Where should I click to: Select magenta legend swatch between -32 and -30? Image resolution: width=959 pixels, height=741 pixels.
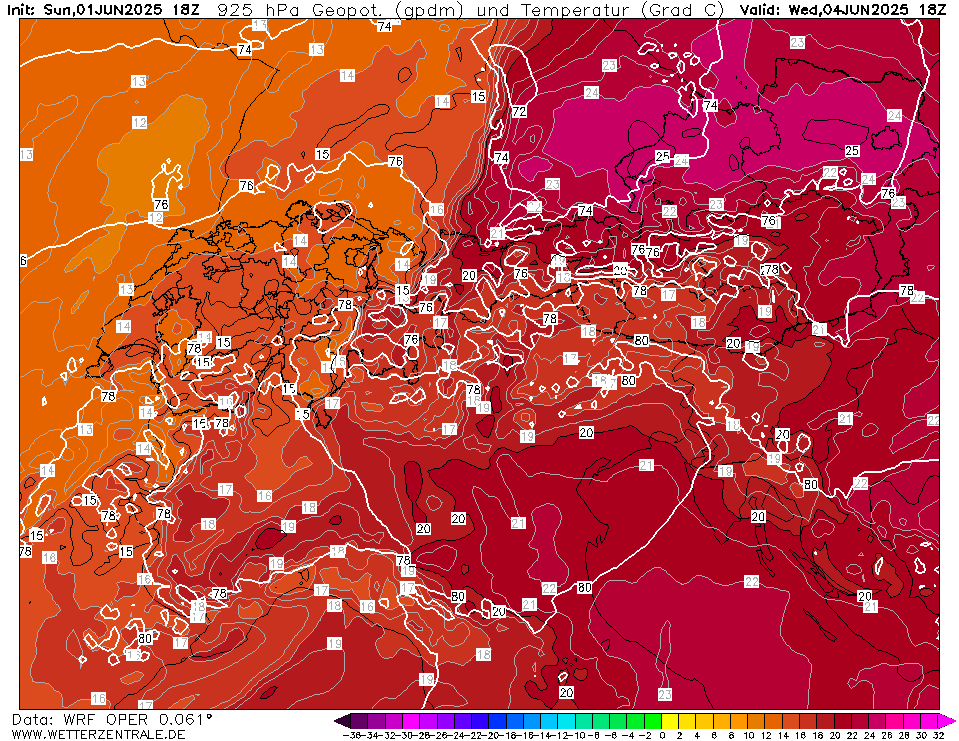[394, 721]
